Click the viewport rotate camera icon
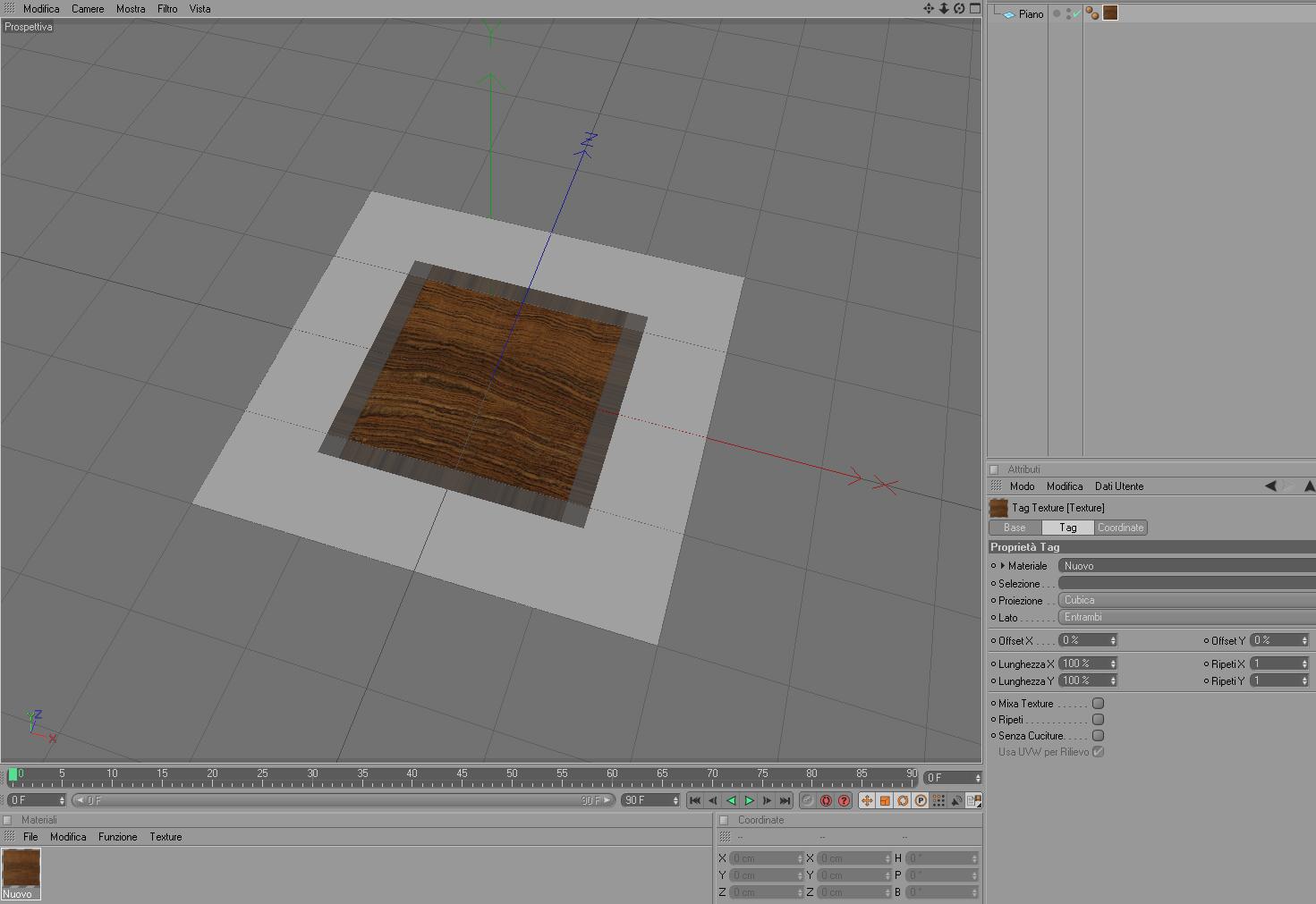This screenshot has width=1316, height=904. [959, 8]
